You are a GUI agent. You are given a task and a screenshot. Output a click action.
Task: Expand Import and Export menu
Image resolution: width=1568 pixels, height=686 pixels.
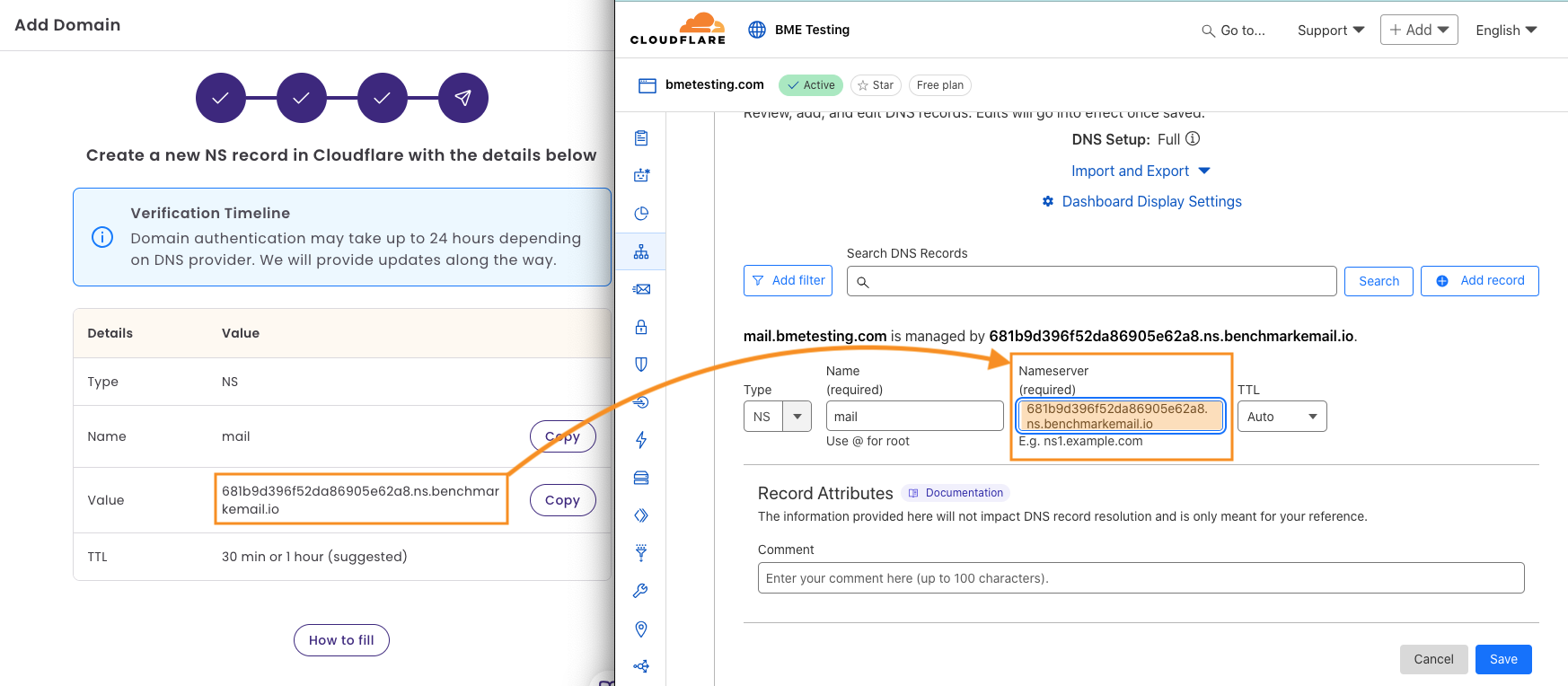click(1141, 171)
